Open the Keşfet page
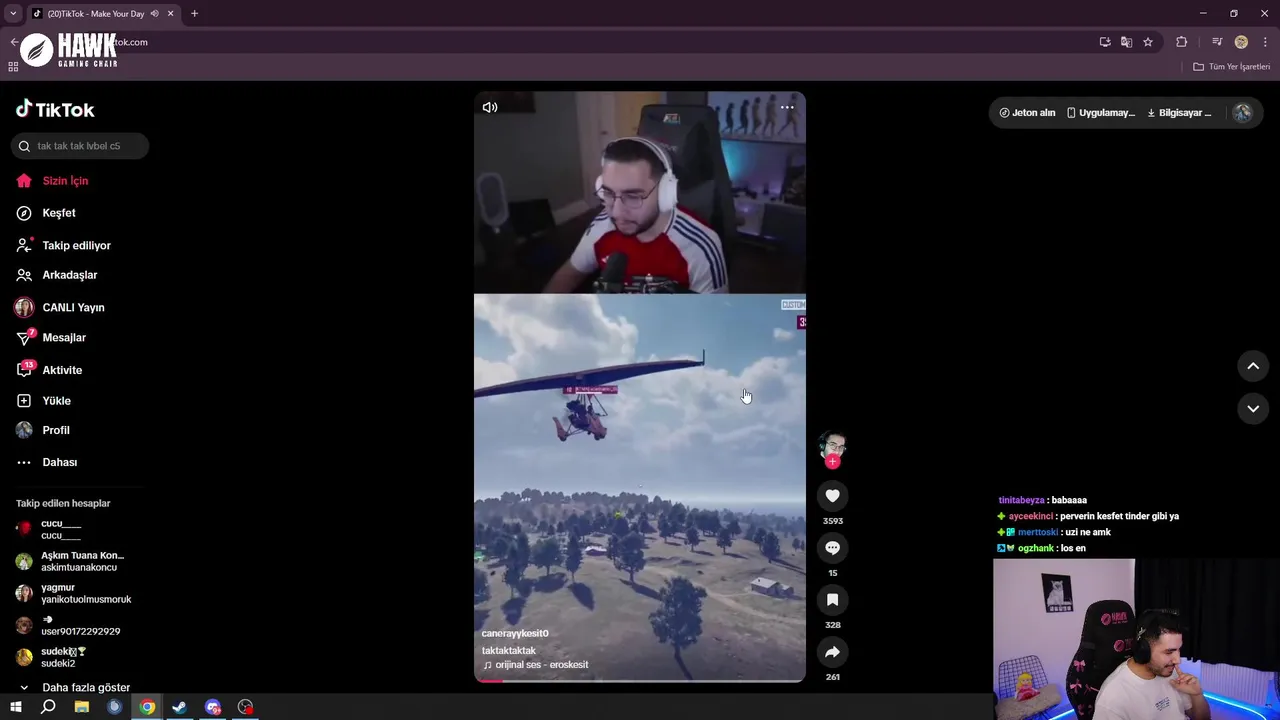The height and width of the screenshot is (720, 1280). 59,213
